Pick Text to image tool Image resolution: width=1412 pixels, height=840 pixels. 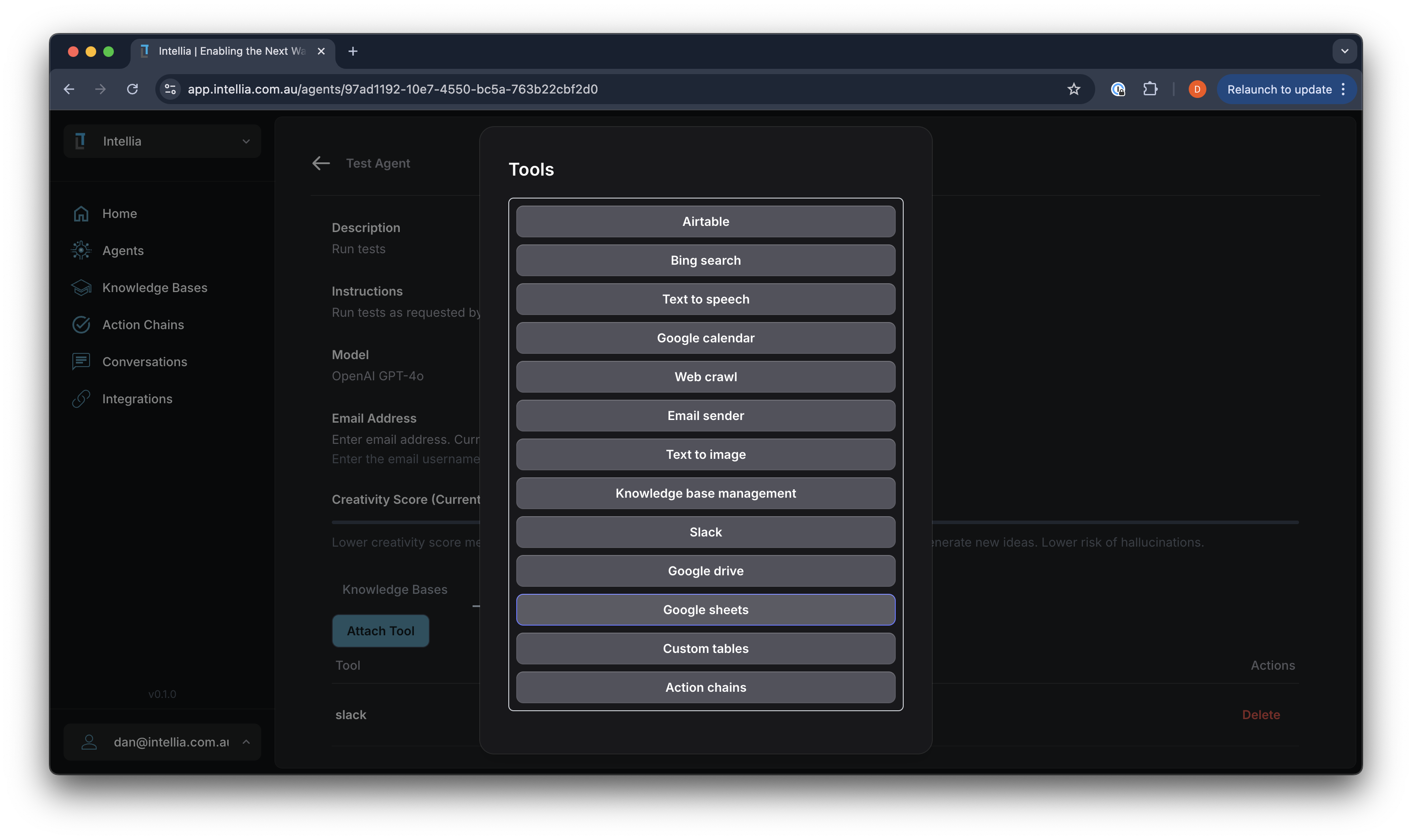[706, 454]
